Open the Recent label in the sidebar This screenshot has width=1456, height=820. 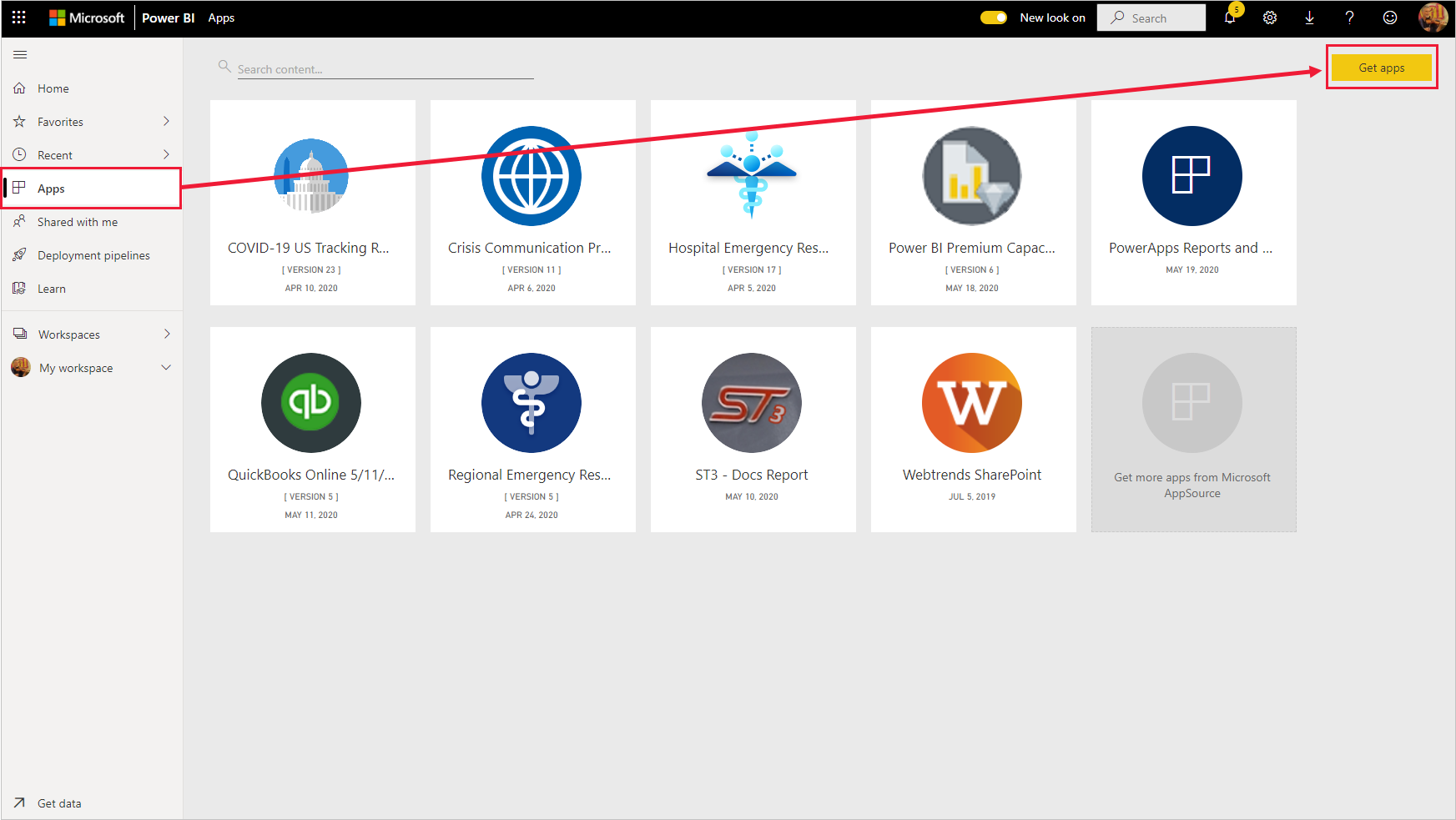[55, 155]
